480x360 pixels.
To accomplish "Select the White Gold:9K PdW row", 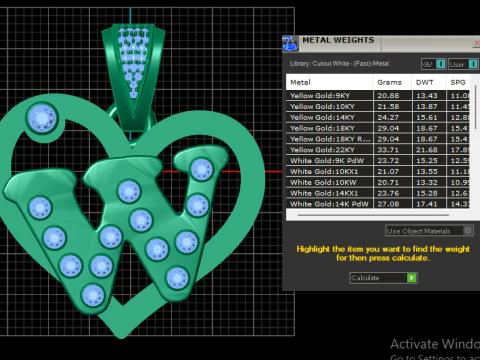I will 378,161.
